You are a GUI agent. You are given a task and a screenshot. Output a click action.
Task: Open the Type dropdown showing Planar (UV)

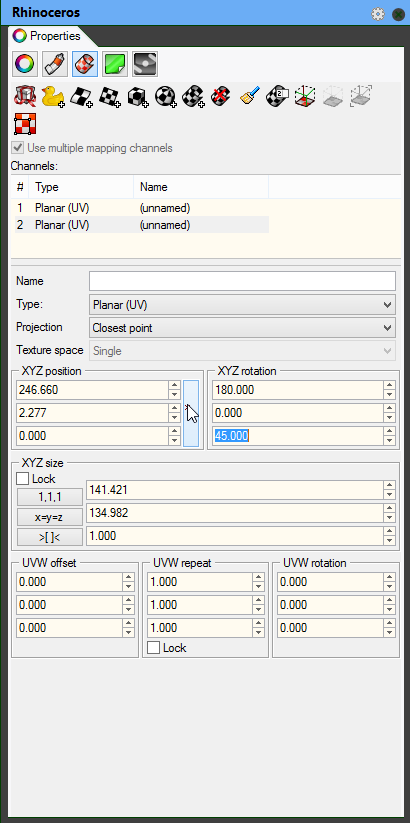pos(242,304)
